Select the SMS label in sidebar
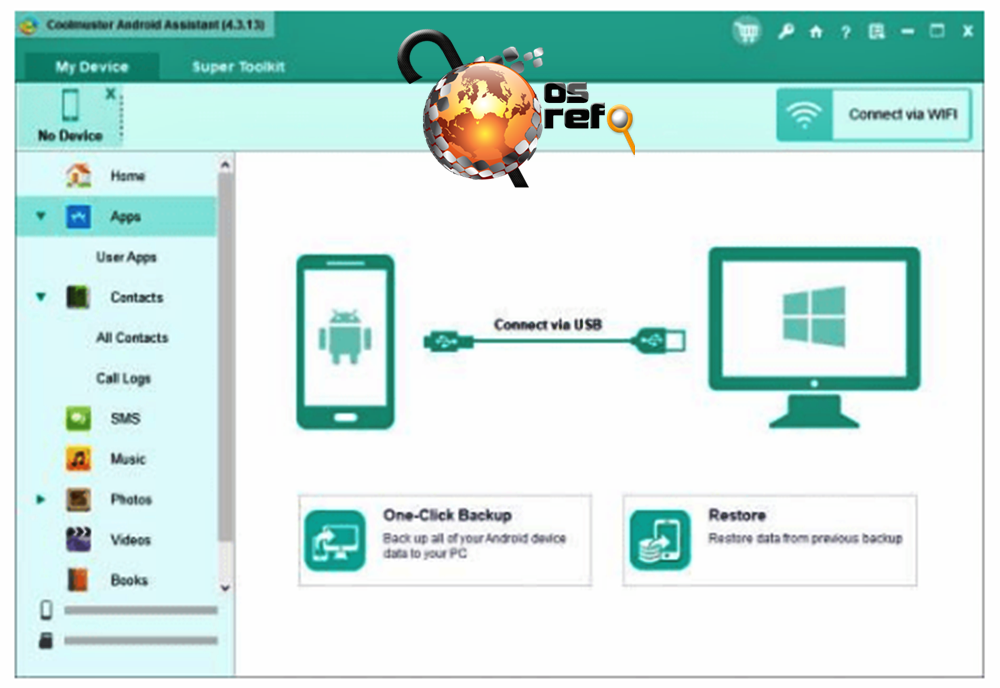 (125, 419)
